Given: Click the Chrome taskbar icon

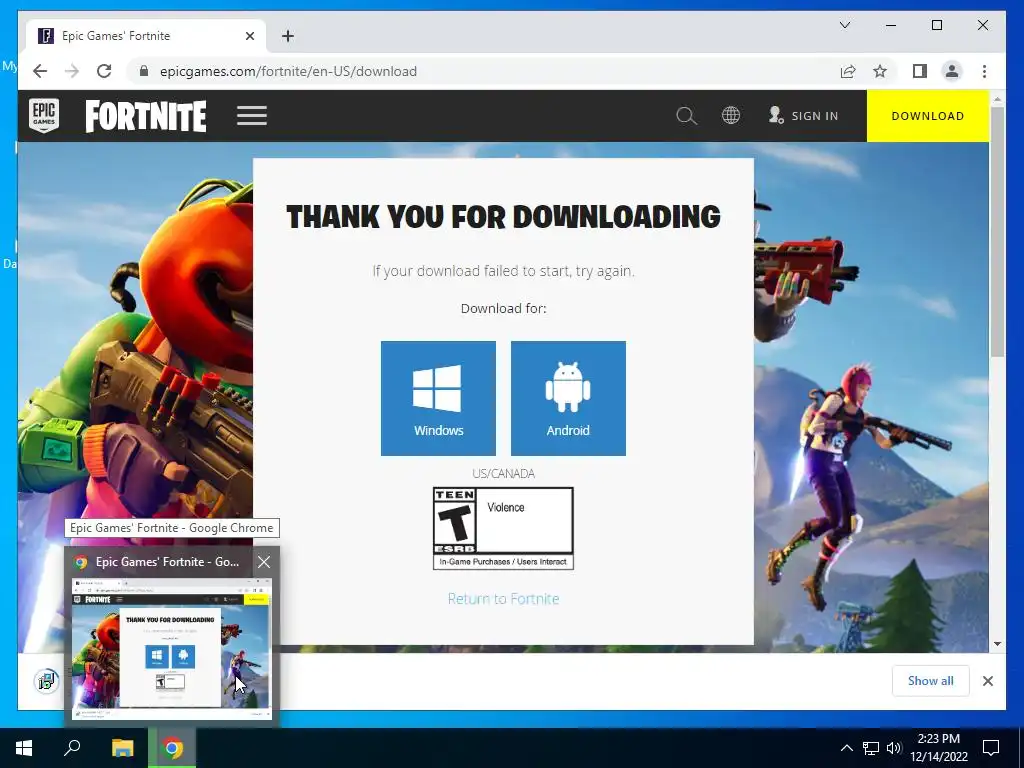Looking at the screenshot, I should click(x=172, y=748).
